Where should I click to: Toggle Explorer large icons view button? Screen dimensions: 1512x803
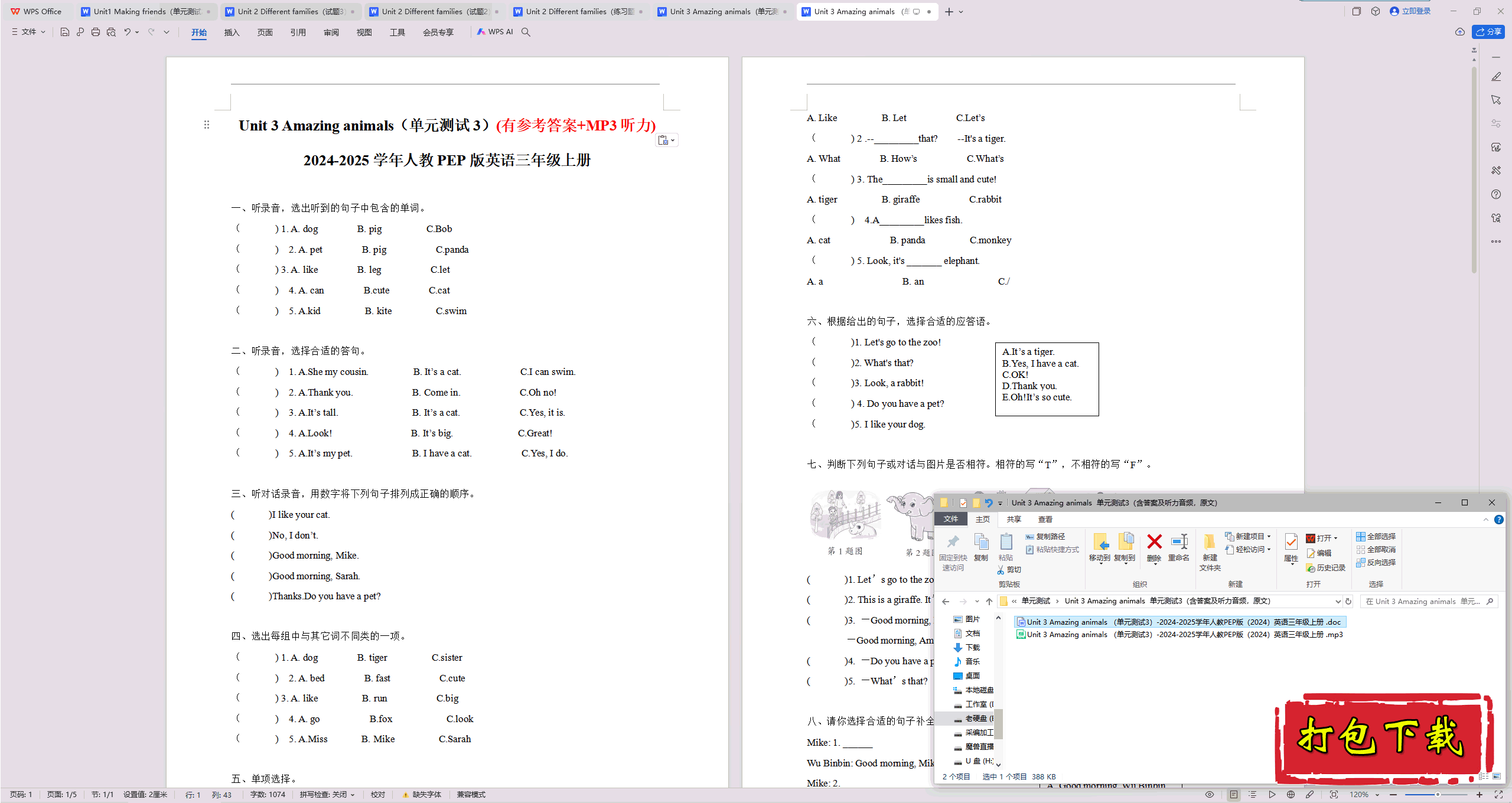tap(1497, 776)
